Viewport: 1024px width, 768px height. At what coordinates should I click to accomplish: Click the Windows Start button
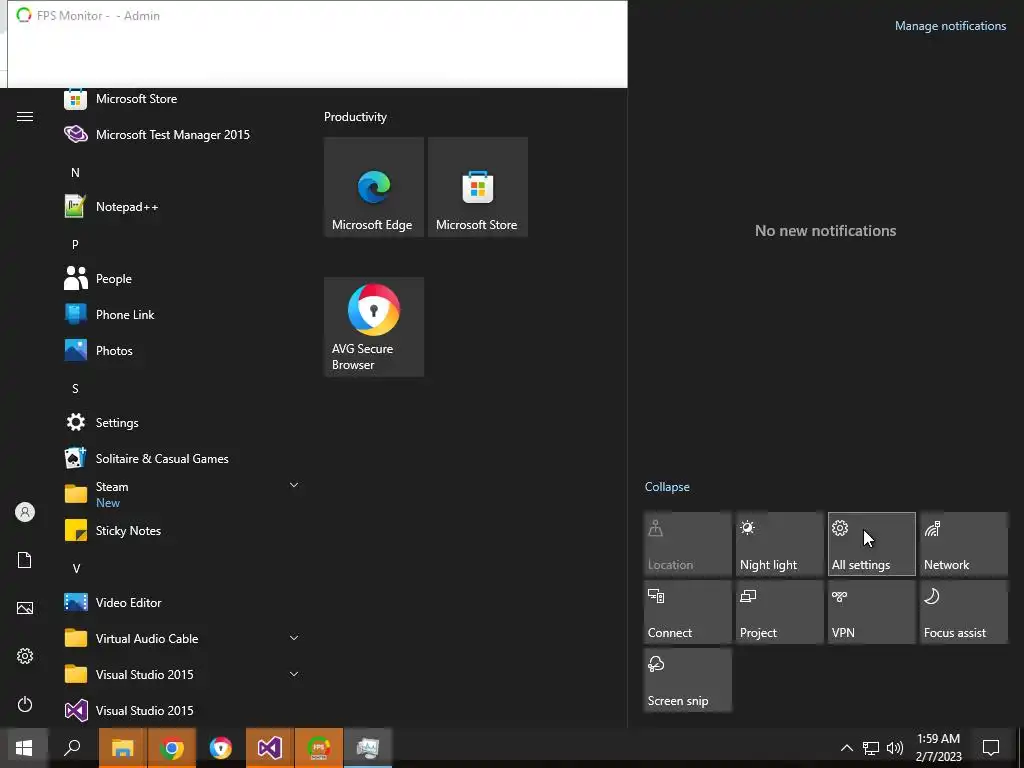[x=24, y=748]
